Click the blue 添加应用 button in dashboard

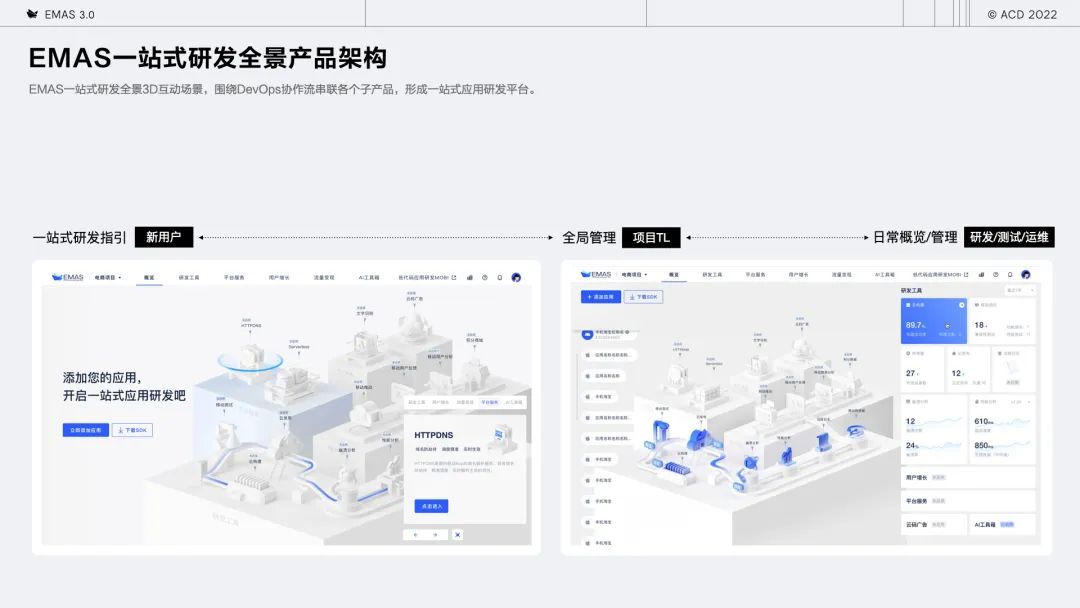pyautogui.click(x=601, y=297)
